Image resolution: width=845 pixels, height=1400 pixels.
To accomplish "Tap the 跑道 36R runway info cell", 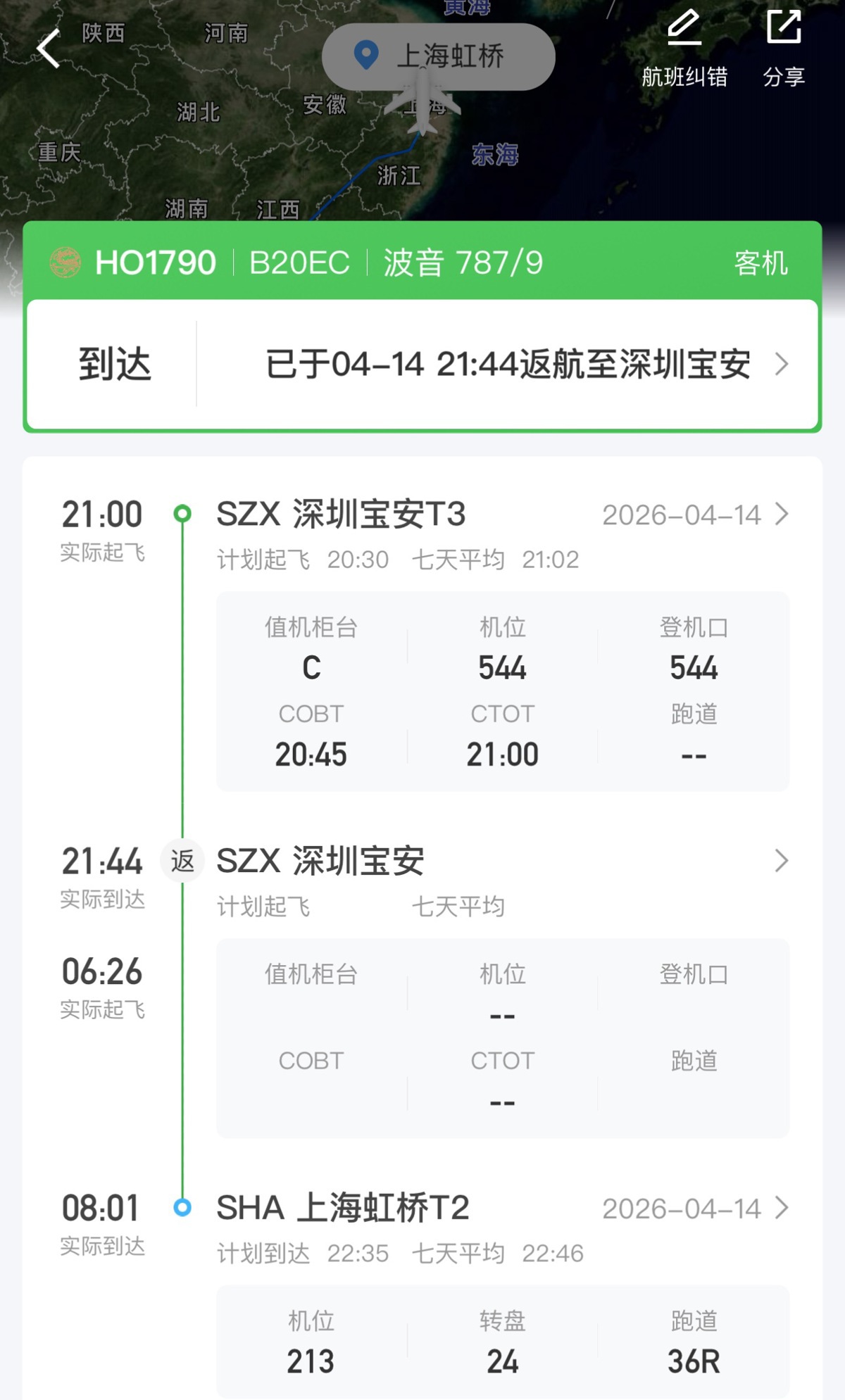I will coord(694,1343).
